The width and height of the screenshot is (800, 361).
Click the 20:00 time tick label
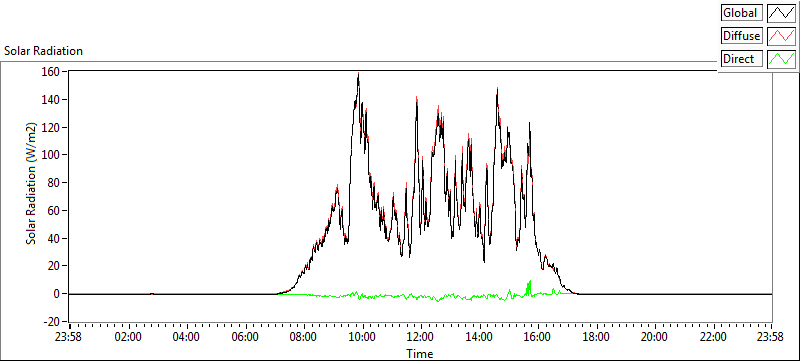point(655,337)
